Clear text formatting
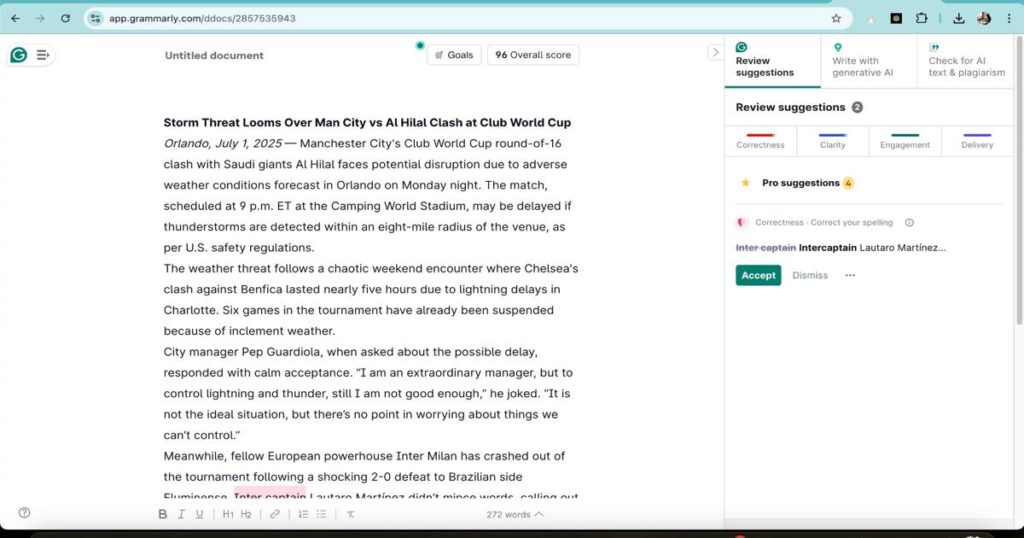Image resolution: width=1024 pixels, height=538 pixels. point(351,514)
